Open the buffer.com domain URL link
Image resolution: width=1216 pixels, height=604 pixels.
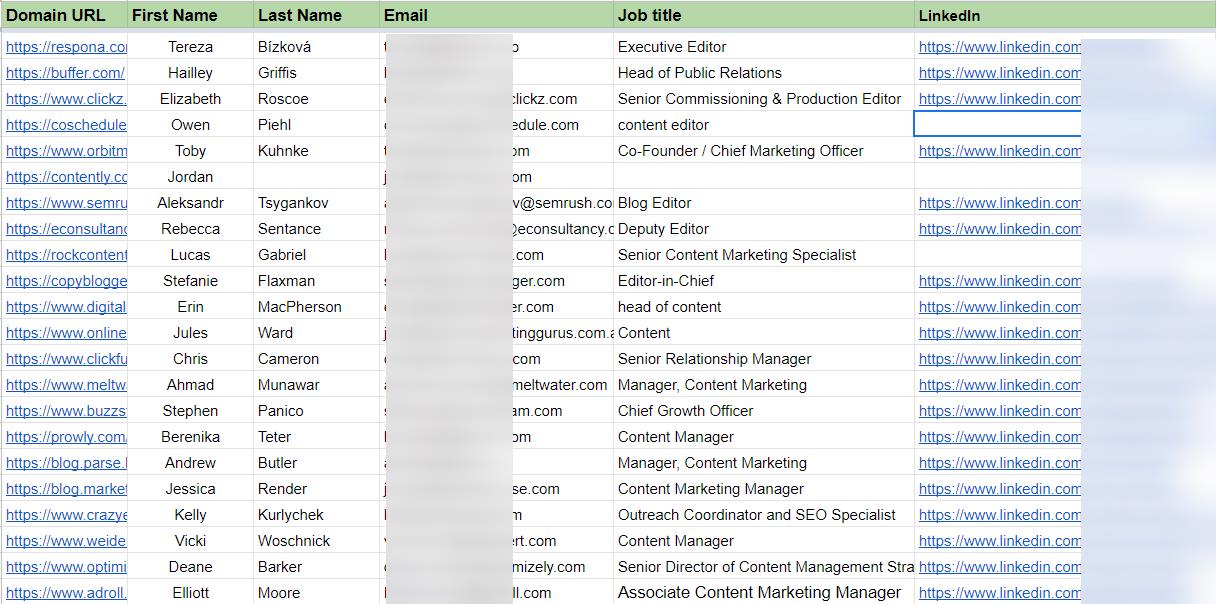(65, 73)
